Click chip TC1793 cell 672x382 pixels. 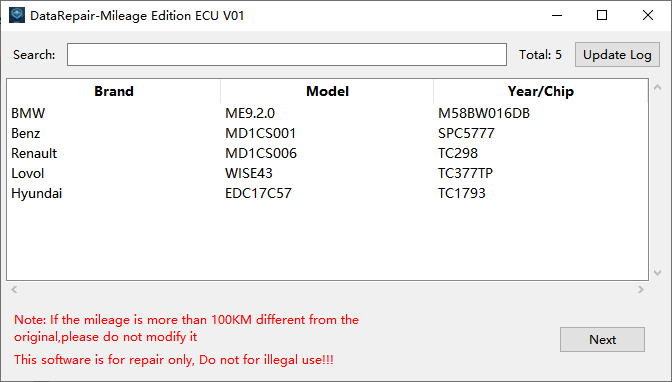(x=462, y=193)
